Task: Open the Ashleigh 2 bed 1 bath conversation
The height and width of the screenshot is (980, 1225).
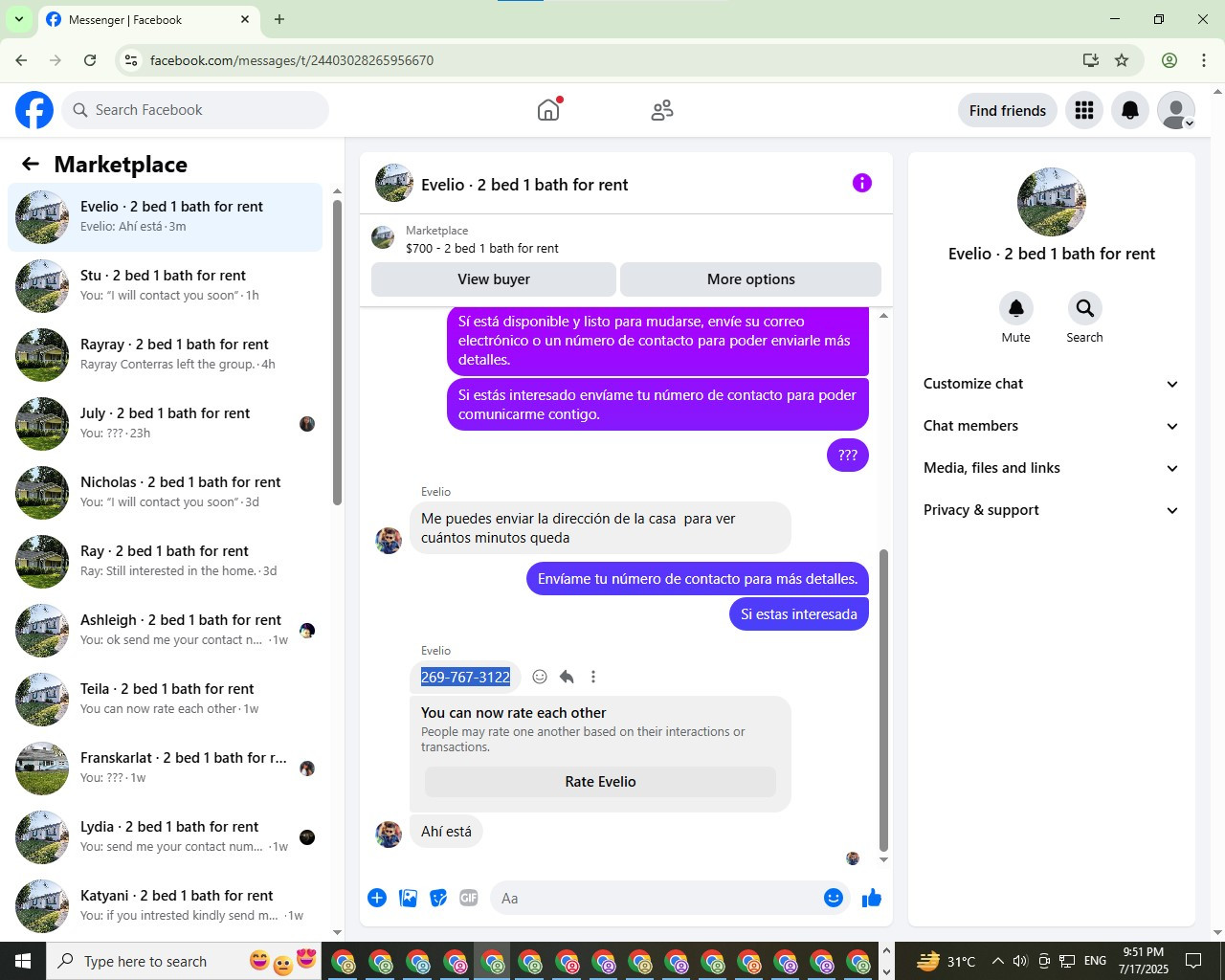Action: pos(165,630)
